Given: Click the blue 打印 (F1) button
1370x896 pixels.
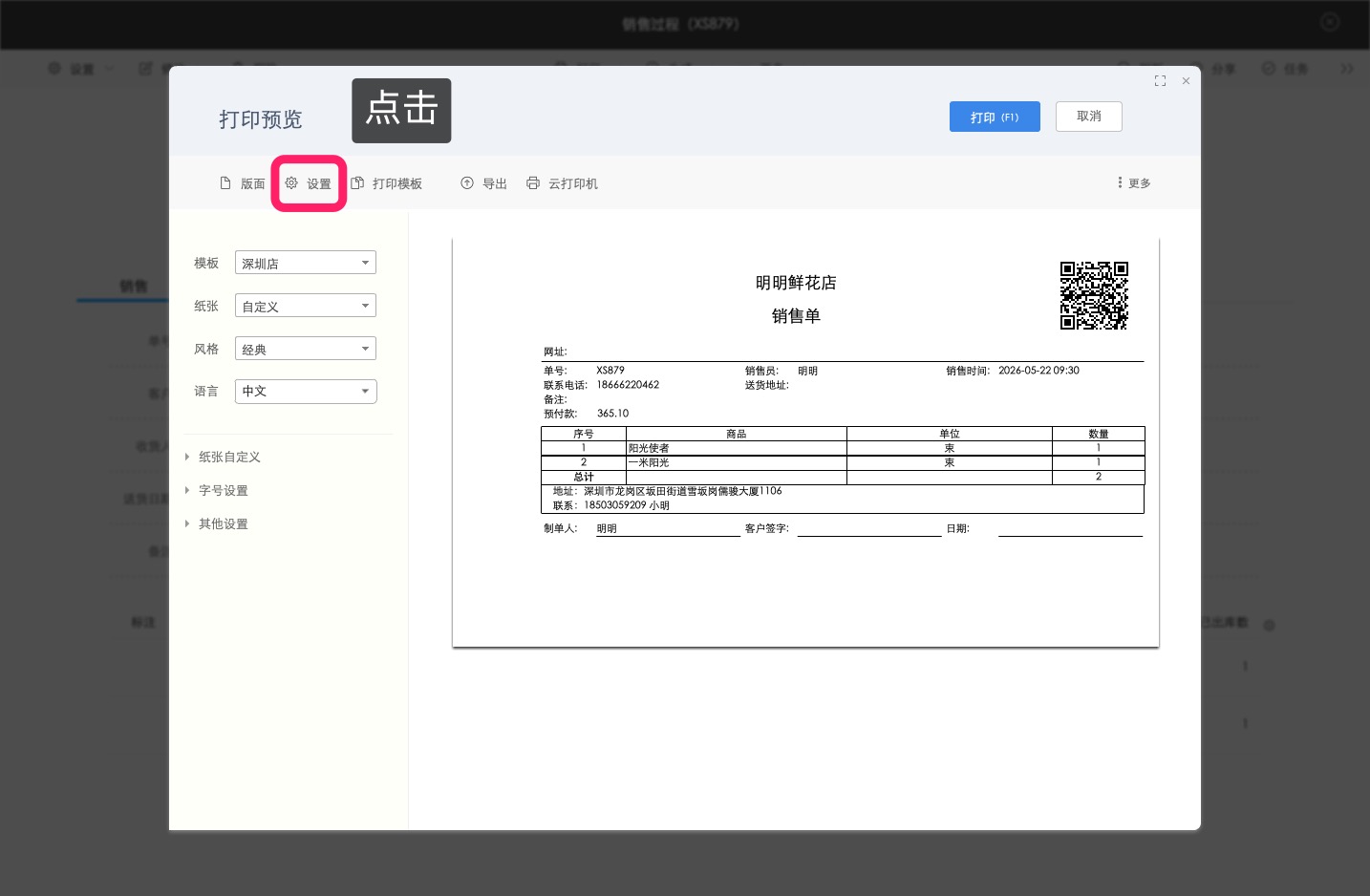Looking at the screenshot, I should [995, 117].
